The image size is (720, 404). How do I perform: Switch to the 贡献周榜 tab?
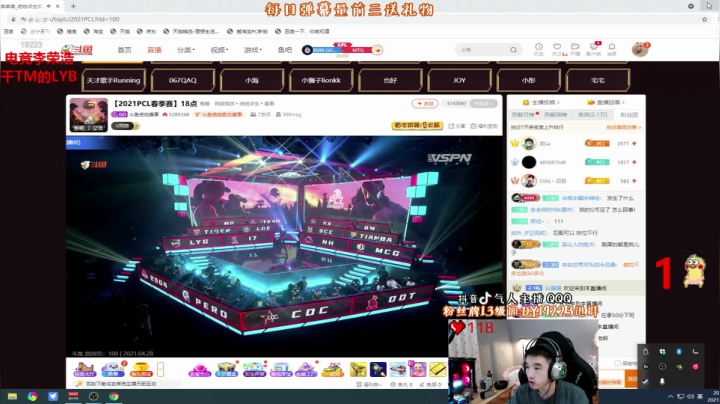point(556,115)
